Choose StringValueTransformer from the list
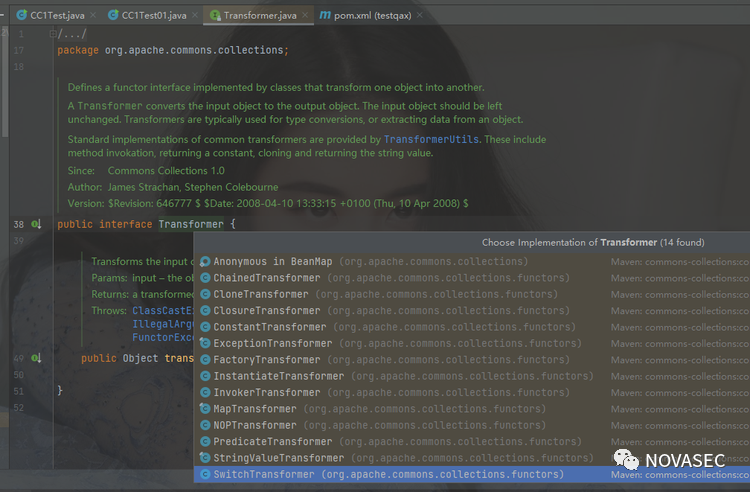This screenshot has width=750, height=492. [472, 458]
